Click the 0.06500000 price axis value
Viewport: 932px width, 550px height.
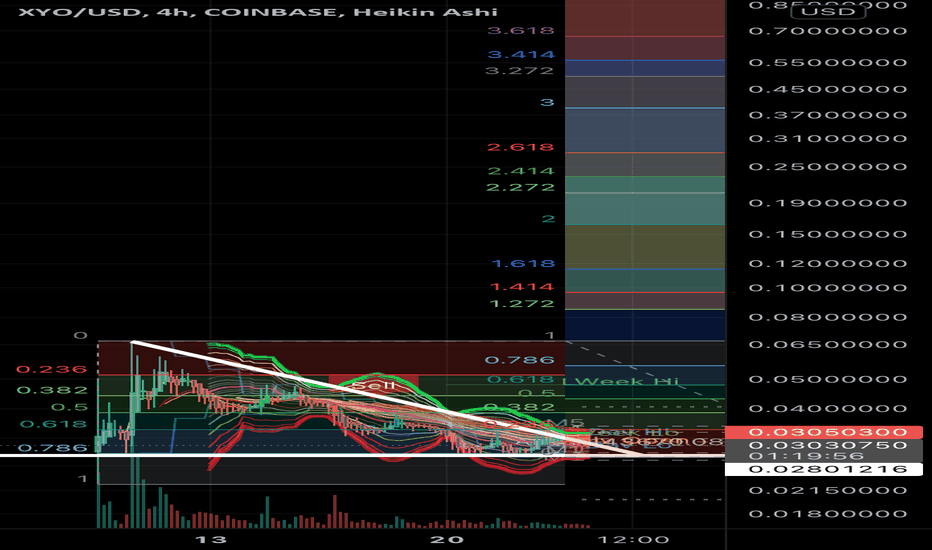tap(828, 344)
